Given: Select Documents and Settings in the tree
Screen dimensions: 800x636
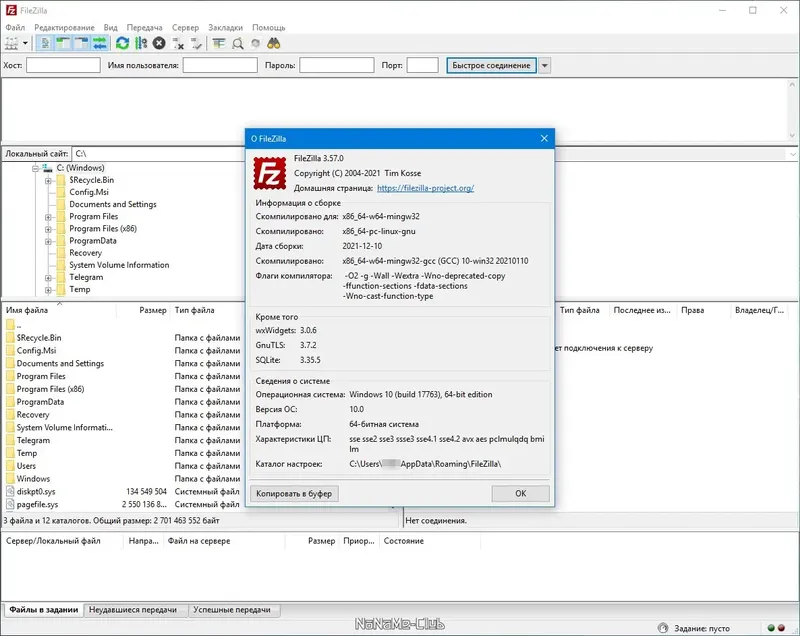Looking at the screenshot, I should [113, 205].
